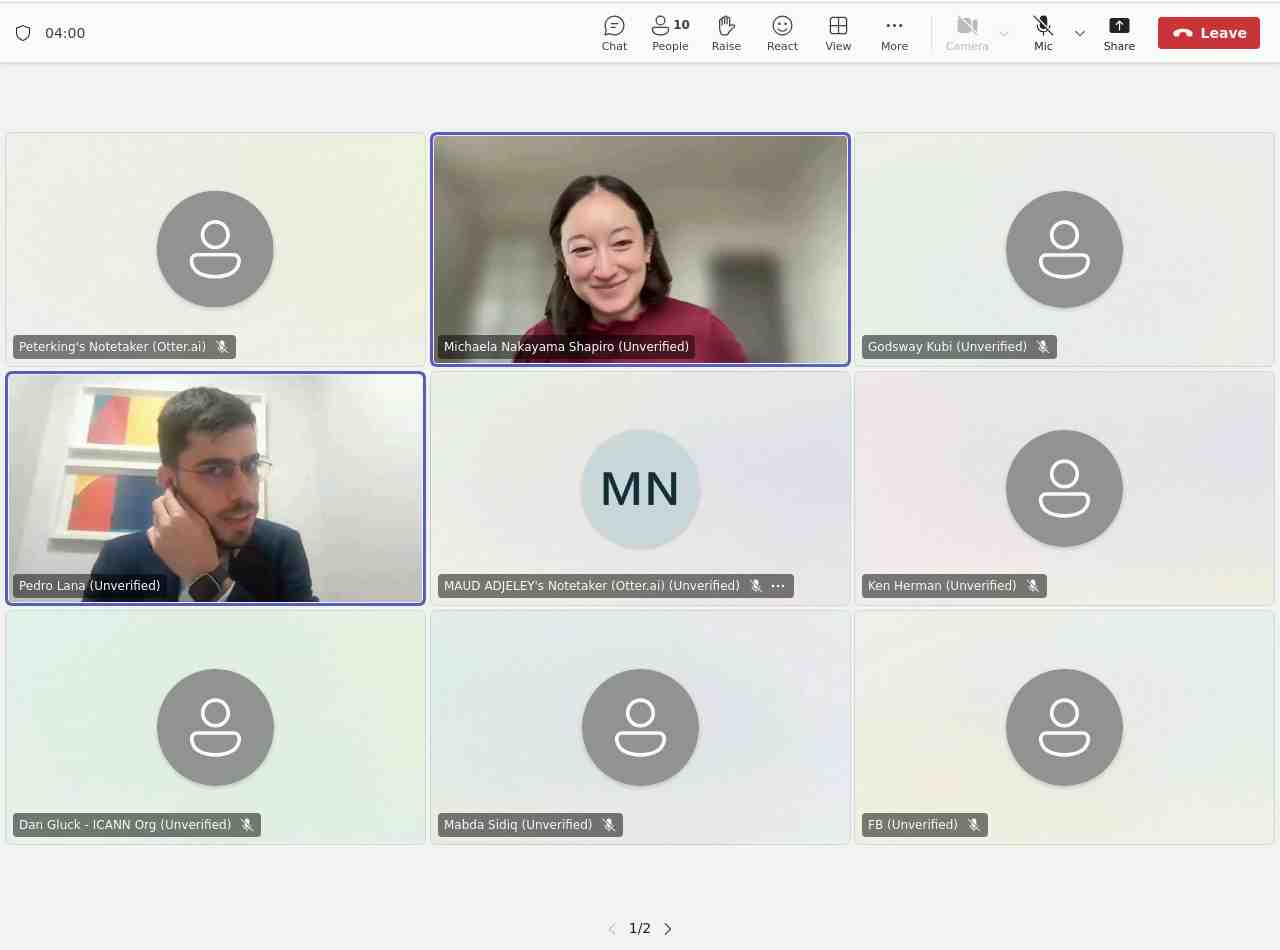The height and width of the screenshot is (950, 1280).
Task: Click the Michaela Nakayama Shapiro (Unverified) label
Action: point(566,347)
